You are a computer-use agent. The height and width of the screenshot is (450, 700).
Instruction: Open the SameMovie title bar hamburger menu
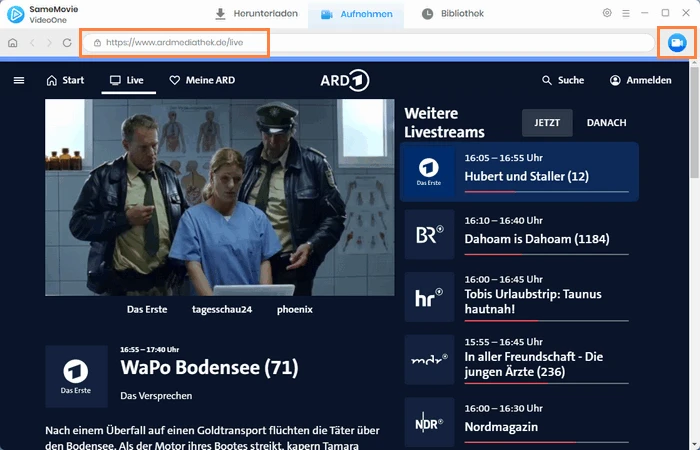point(626,13)
